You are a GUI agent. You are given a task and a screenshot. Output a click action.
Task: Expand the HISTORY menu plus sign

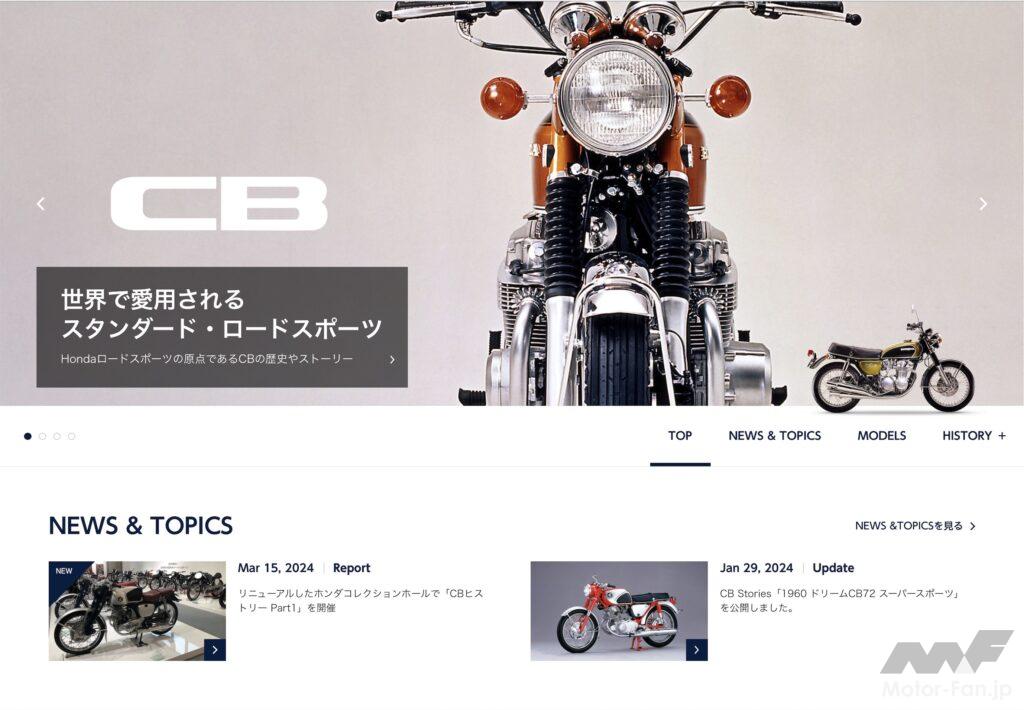click(x=1002, y=436)
